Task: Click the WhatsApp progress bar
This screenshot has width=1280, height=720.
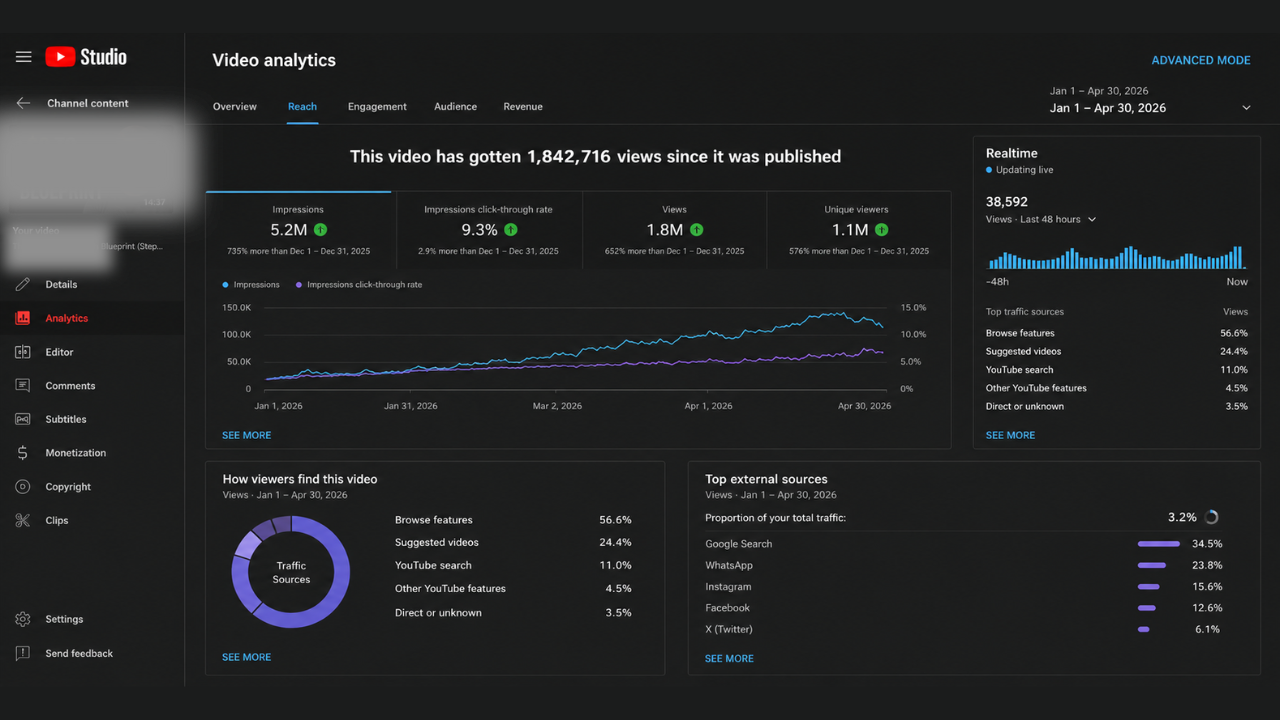Action: click(1152, 565)
